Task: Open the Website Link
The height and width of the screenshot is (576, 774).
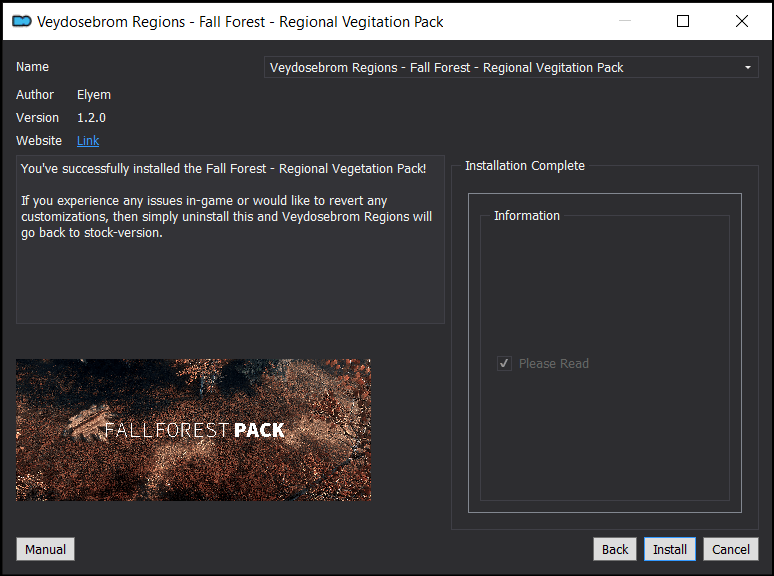Action: (x=88, y=141)
